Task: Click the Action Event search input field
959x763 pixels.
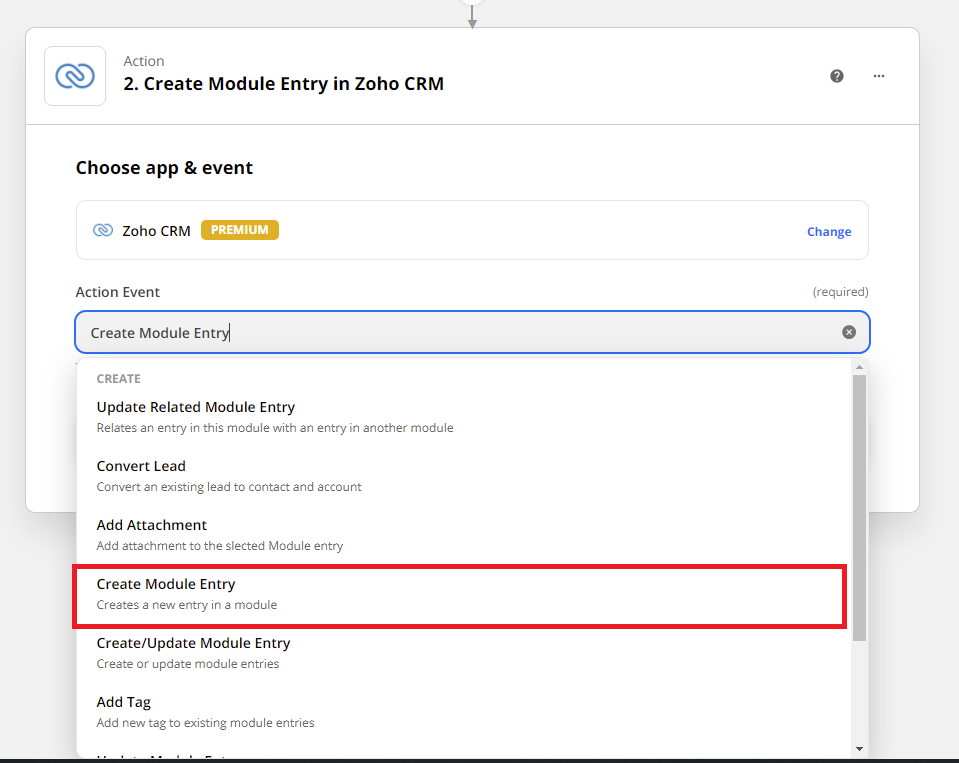Action: tap(472, 332)
